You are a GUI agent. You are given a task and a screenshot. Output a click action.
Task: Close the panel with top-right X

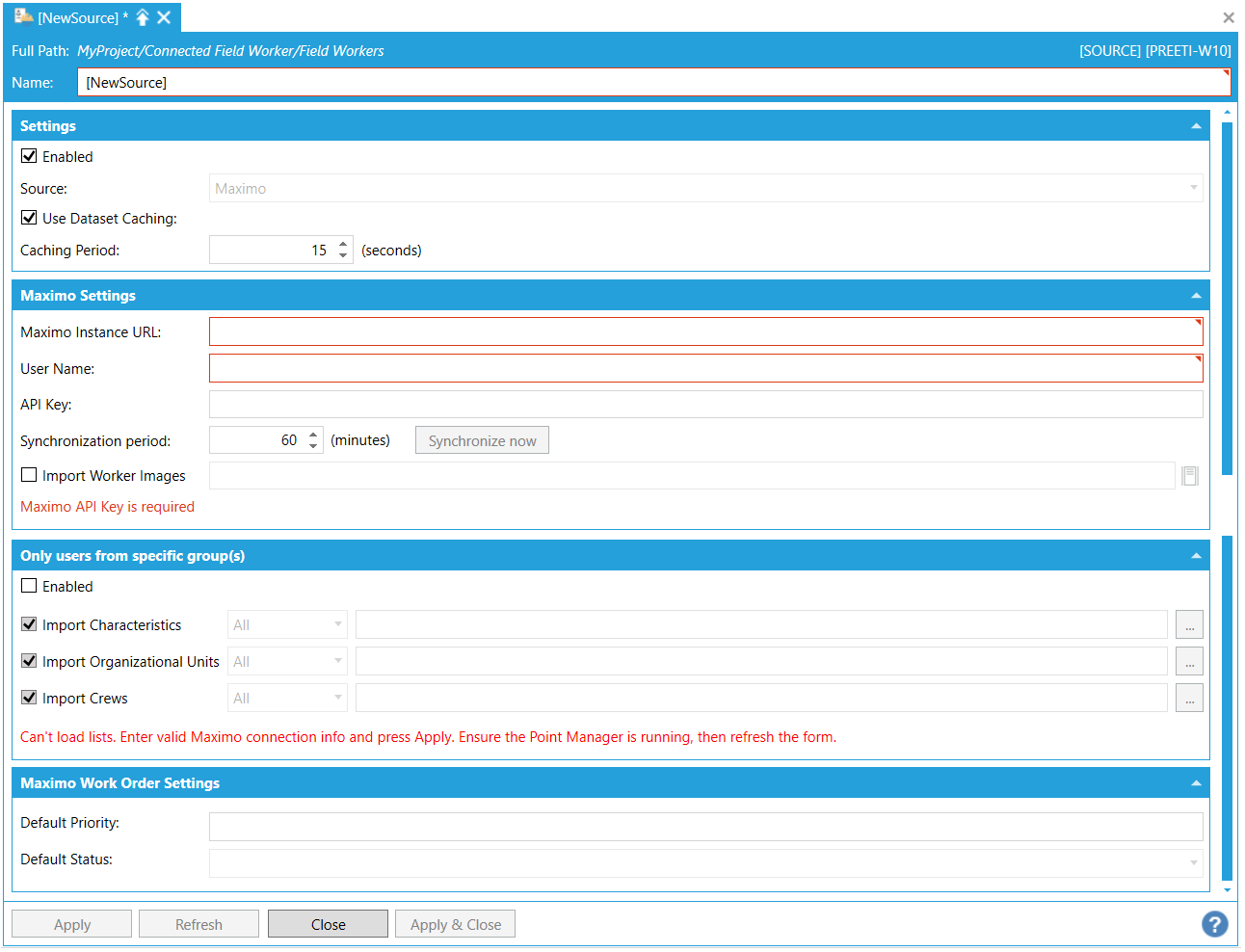point(1228,17)
